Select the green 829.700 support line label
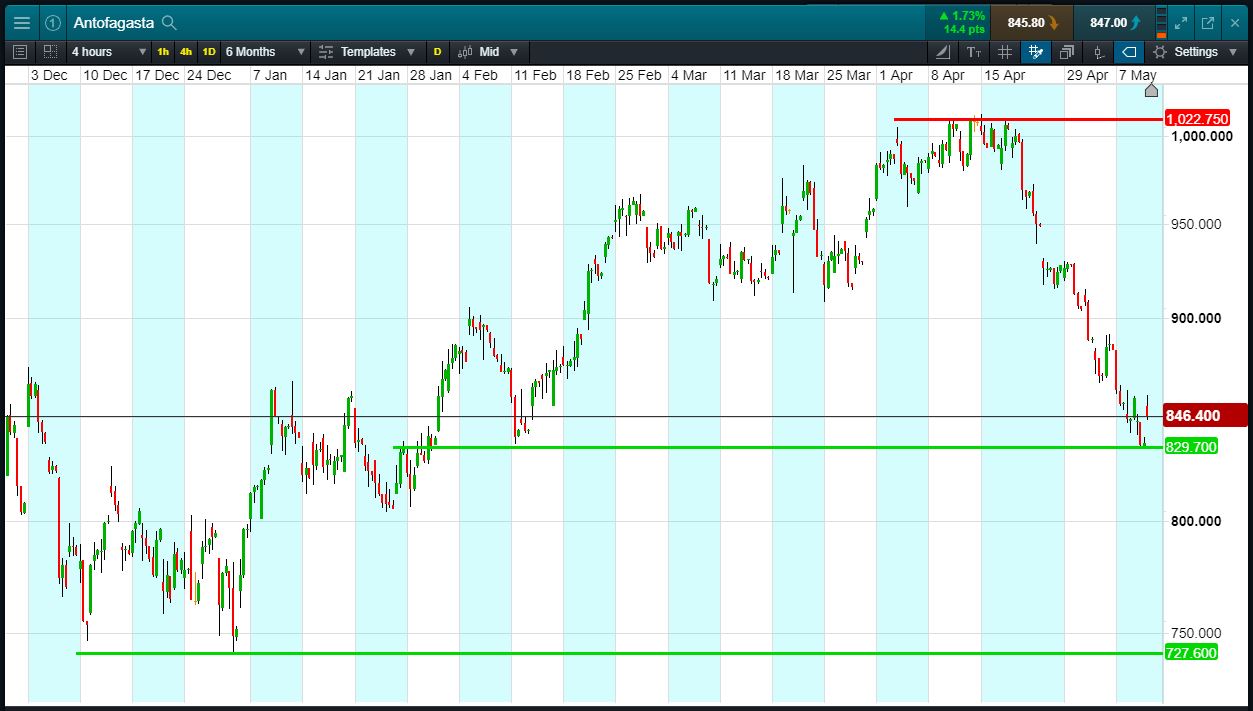The height and width of the screenshot is (711, 1253). coord(1191,447)
